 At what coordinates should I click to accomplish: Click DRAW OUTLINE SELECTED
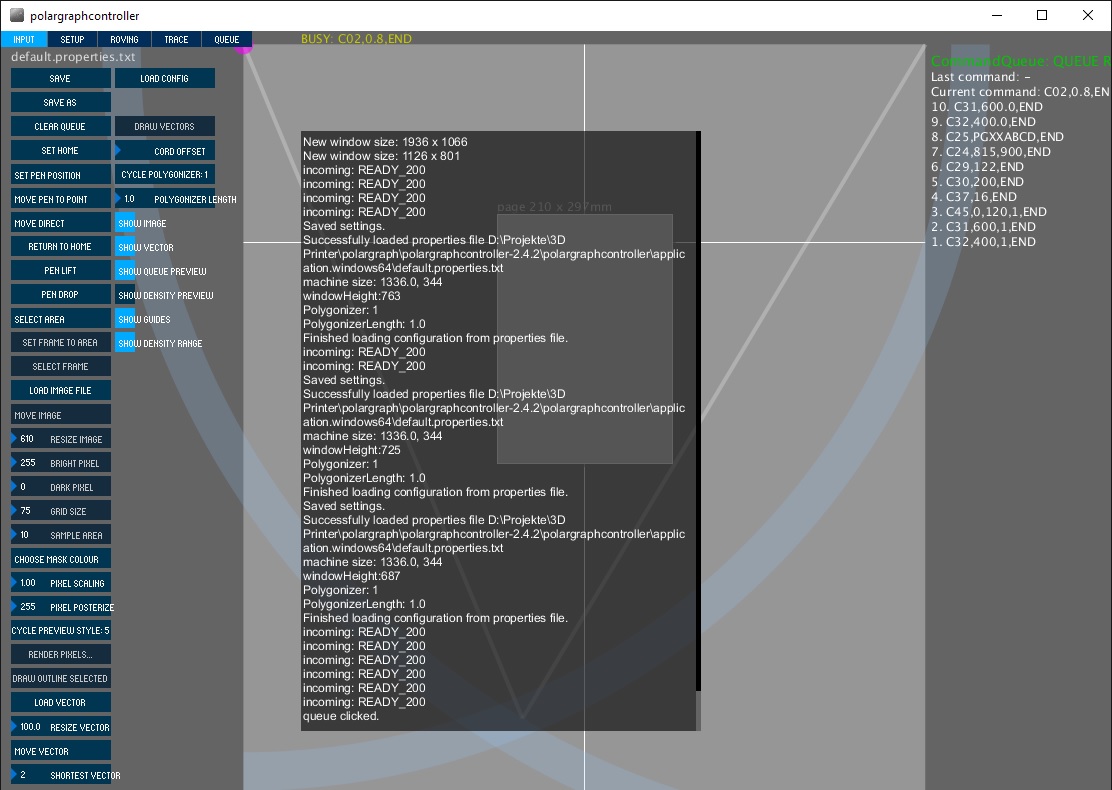pyautogui.click(x=60, y=679)
